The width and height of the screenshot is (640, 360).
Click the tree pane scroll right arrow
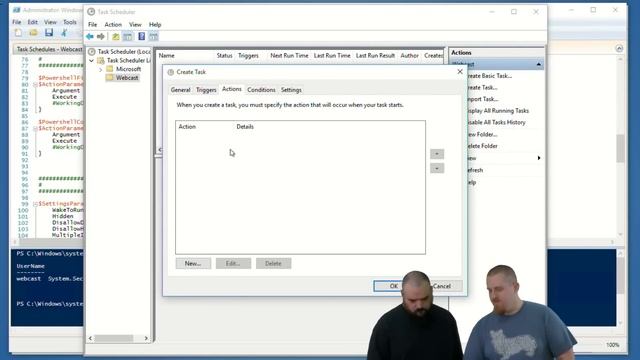click(146, 338)
